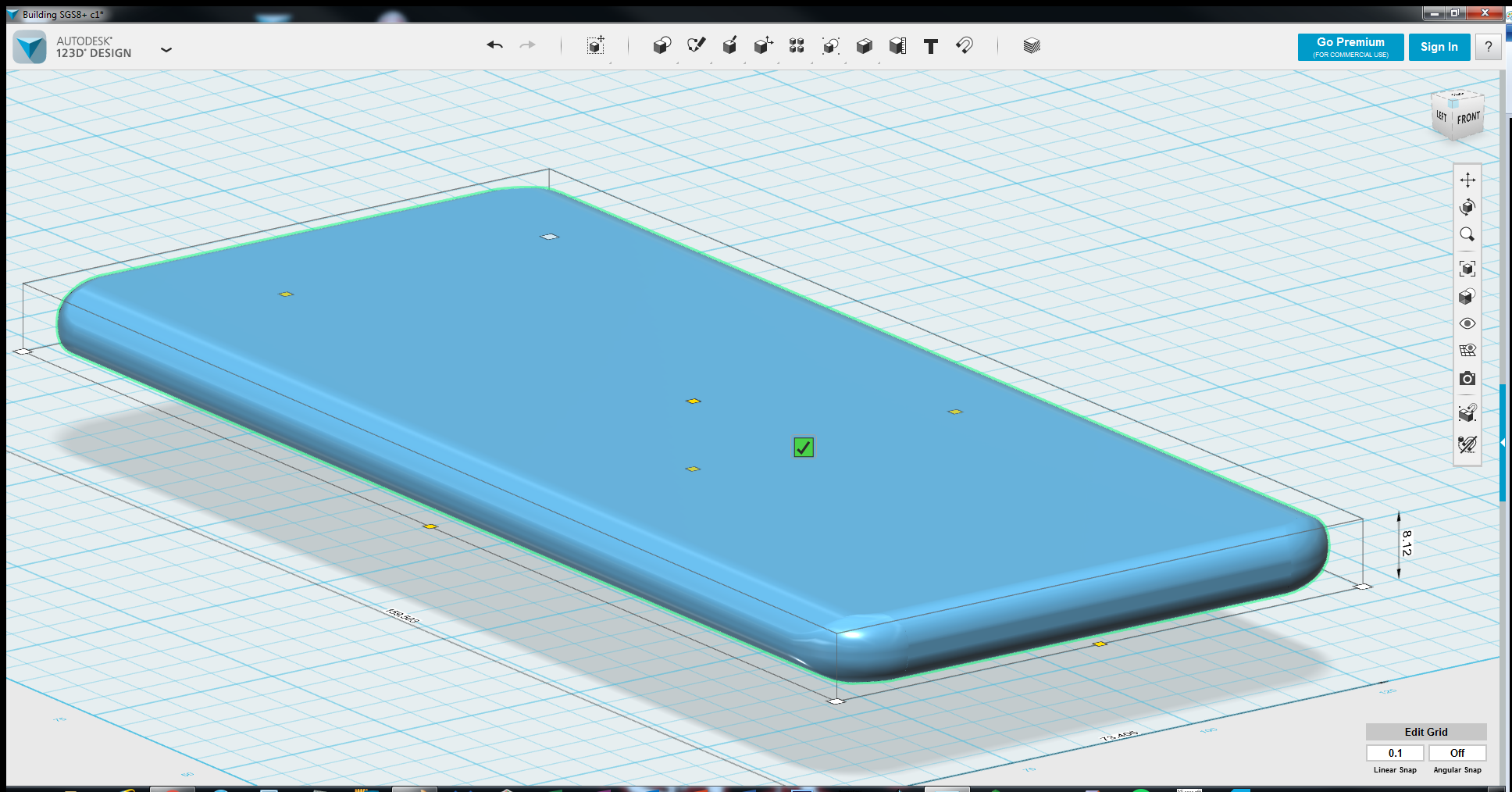Viewport: 1512px width, 792px height.
Task: Toggle visibility with the eye icon
Action: point(1467,323)
